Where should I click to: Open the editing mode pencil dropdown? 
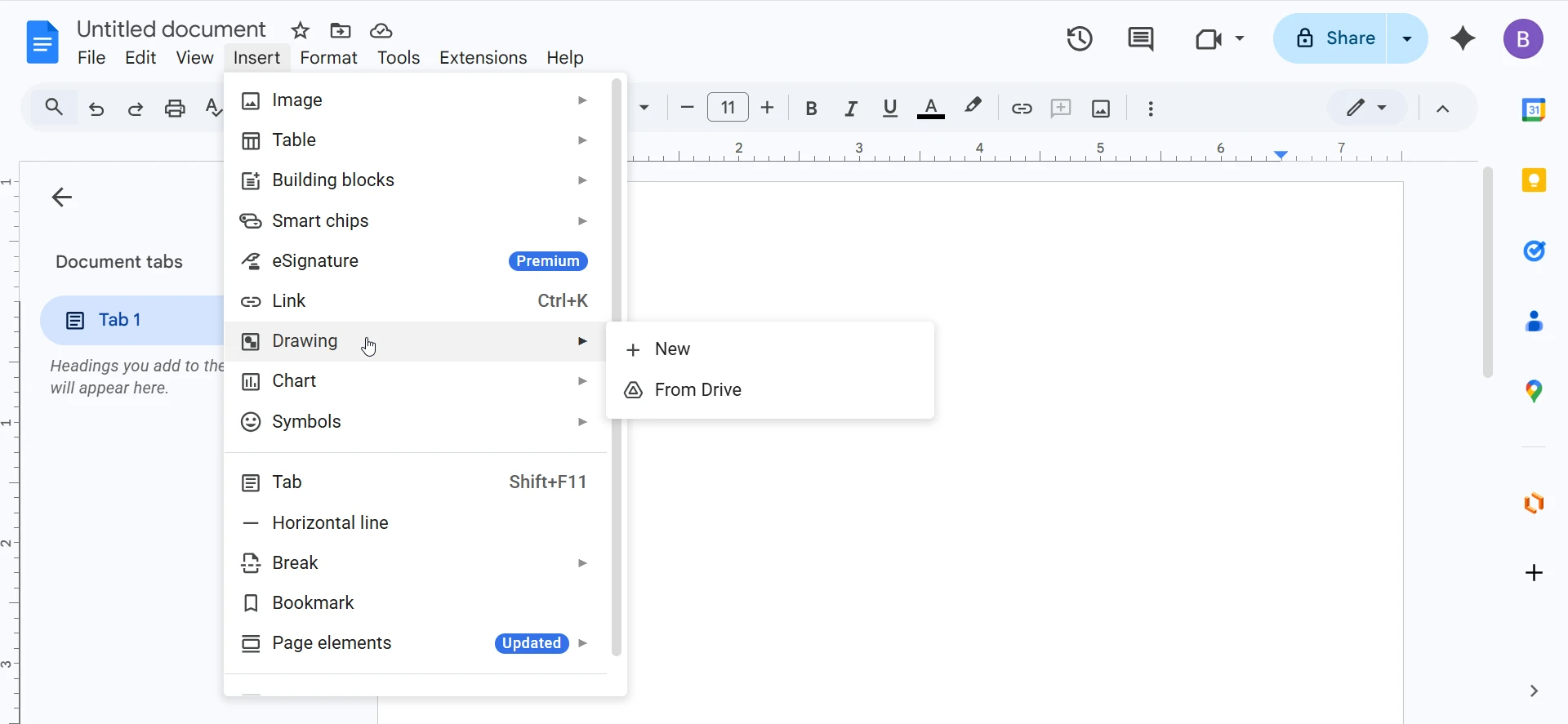pos(1366,108)
